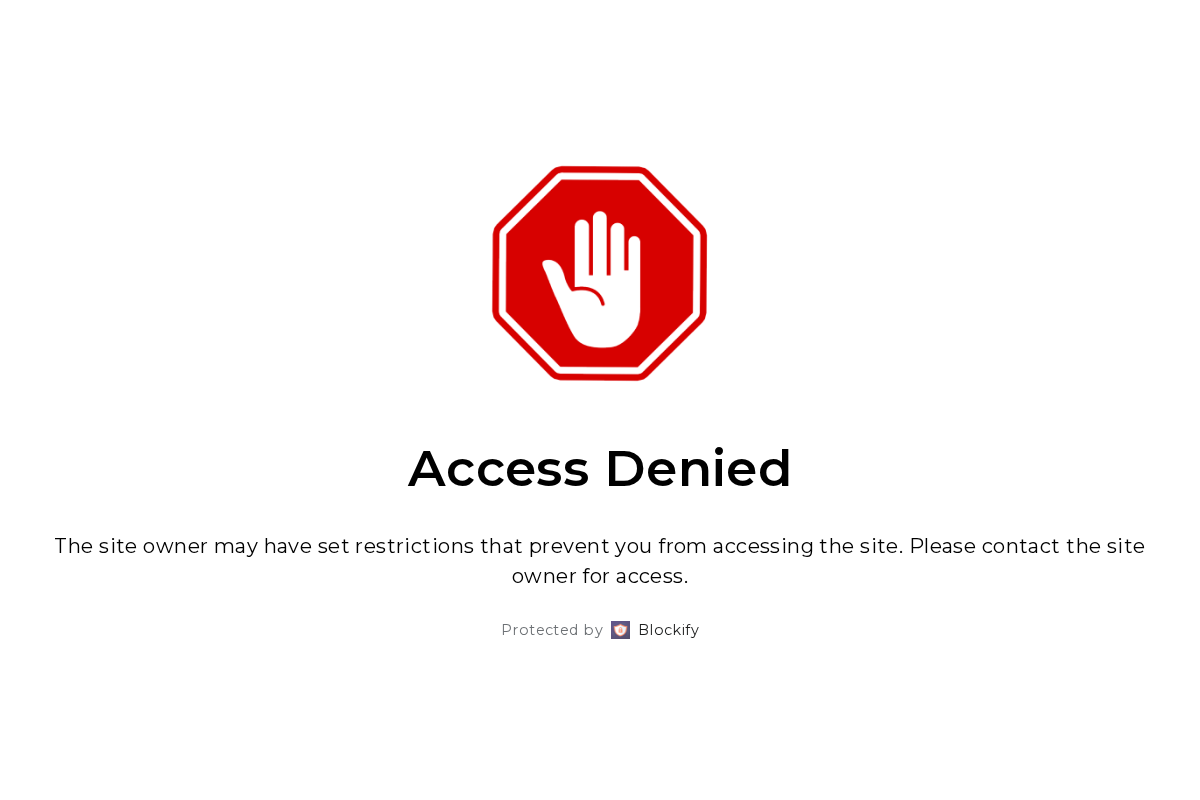Click the "Protected by" label
Viewport: 1200px width, 800px height.
(552, 630)
